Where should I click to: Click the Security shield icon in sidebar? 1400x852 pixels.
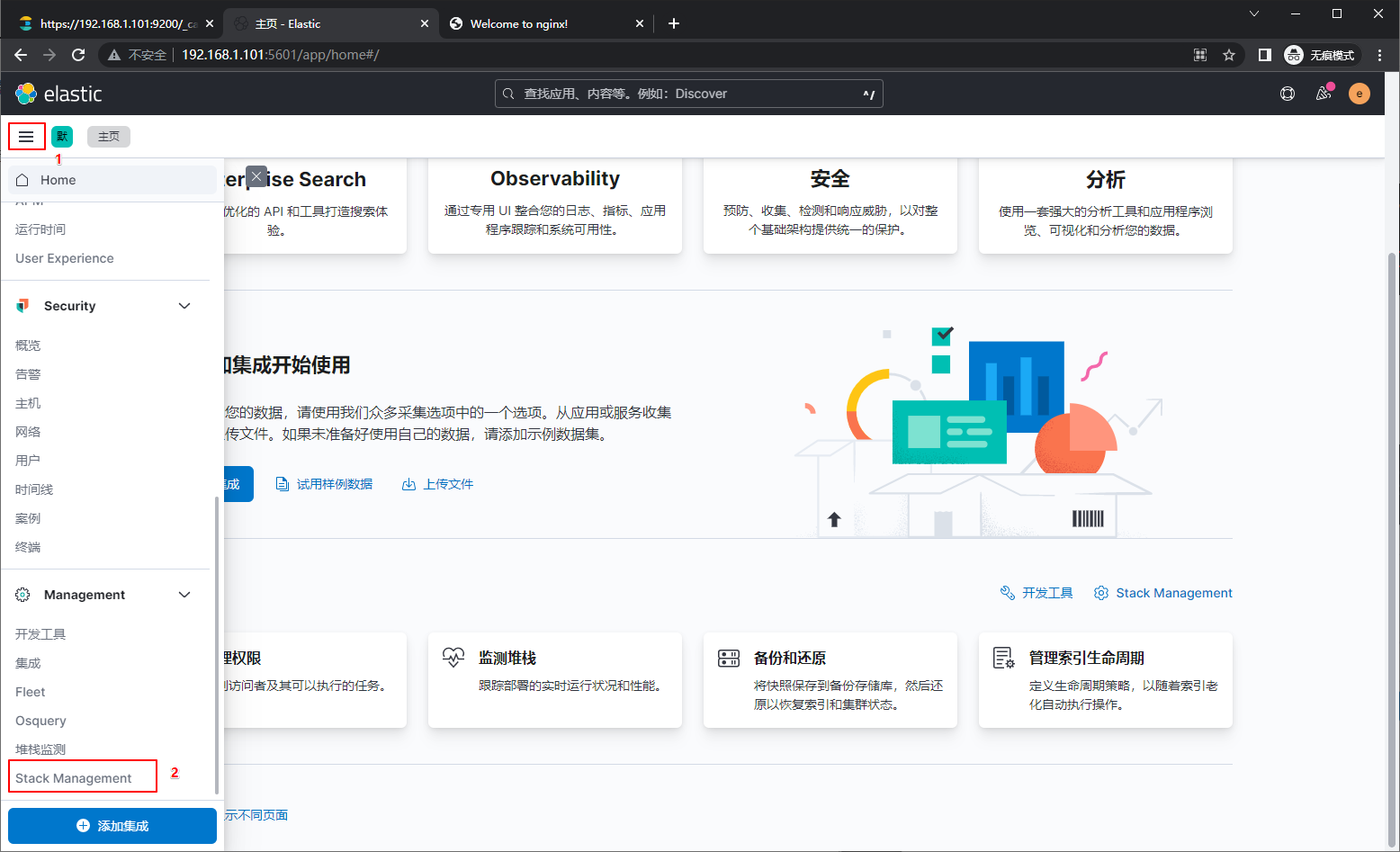22,306
